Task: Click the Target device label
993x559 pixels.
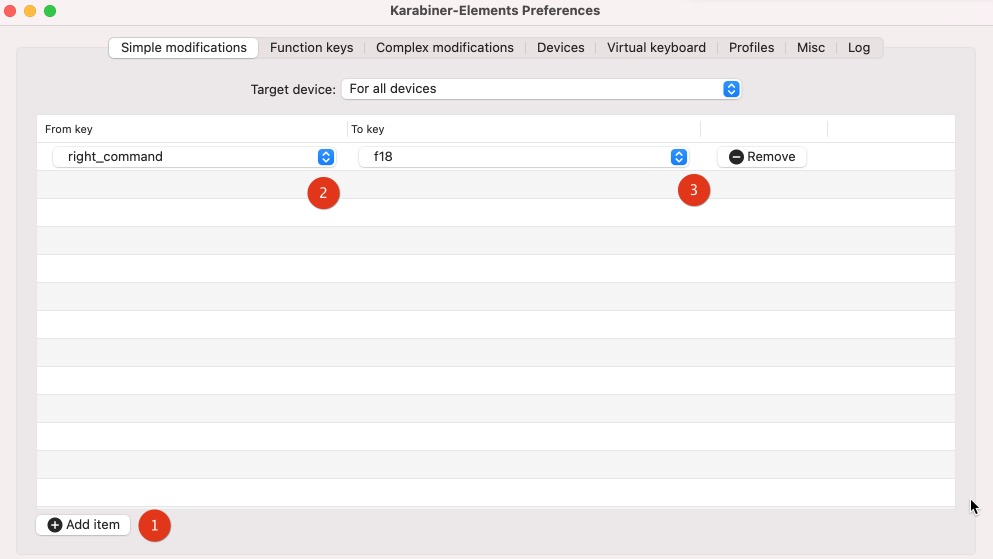Action: [x=293, y=89]
